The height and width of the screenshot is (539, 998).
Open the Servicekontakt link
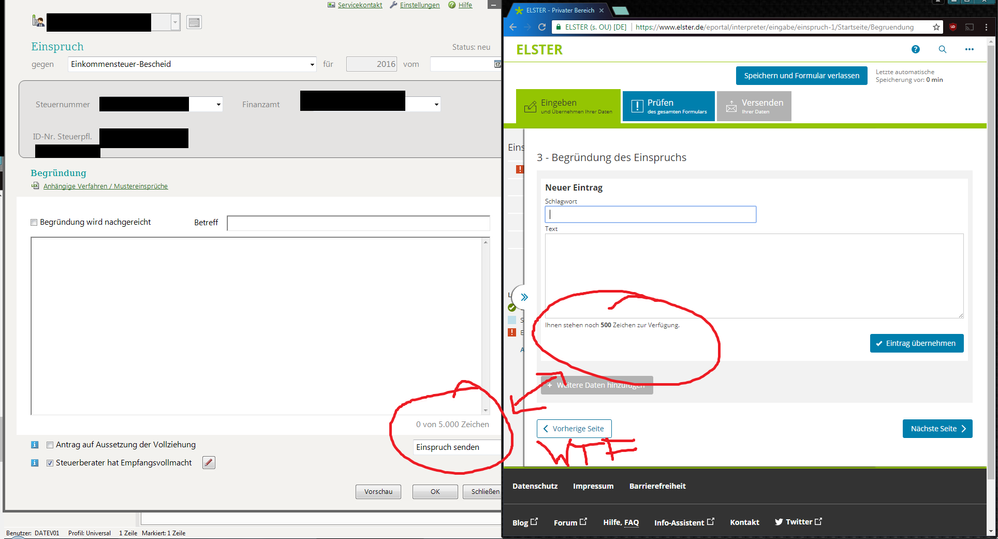(x=360, y=5)
